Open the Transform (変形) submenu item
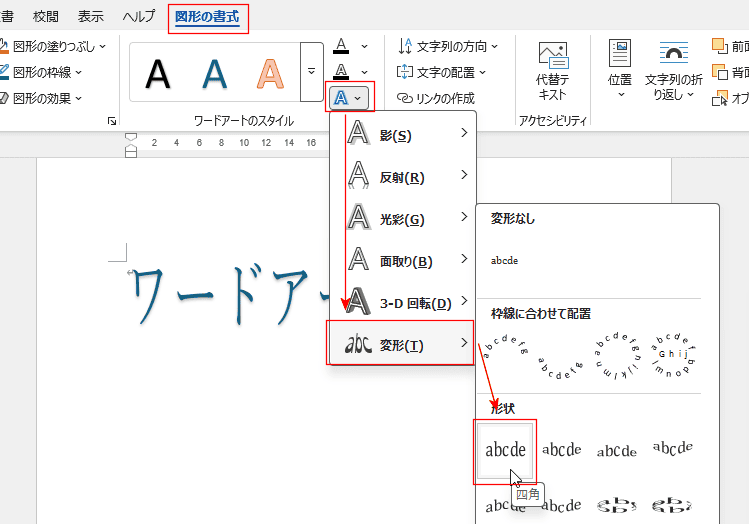The height and width of the screenshot is (524, 749). [402, 345]
